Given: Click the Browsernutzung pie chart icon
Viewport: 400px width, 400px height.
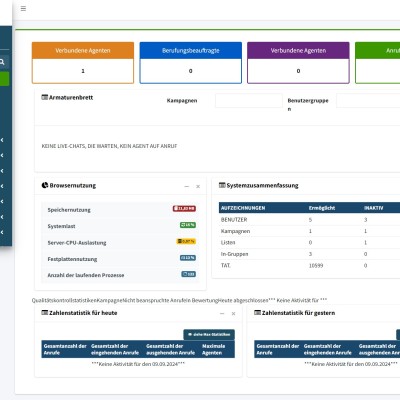Looking at the screenshot, I should pos(45,185).
